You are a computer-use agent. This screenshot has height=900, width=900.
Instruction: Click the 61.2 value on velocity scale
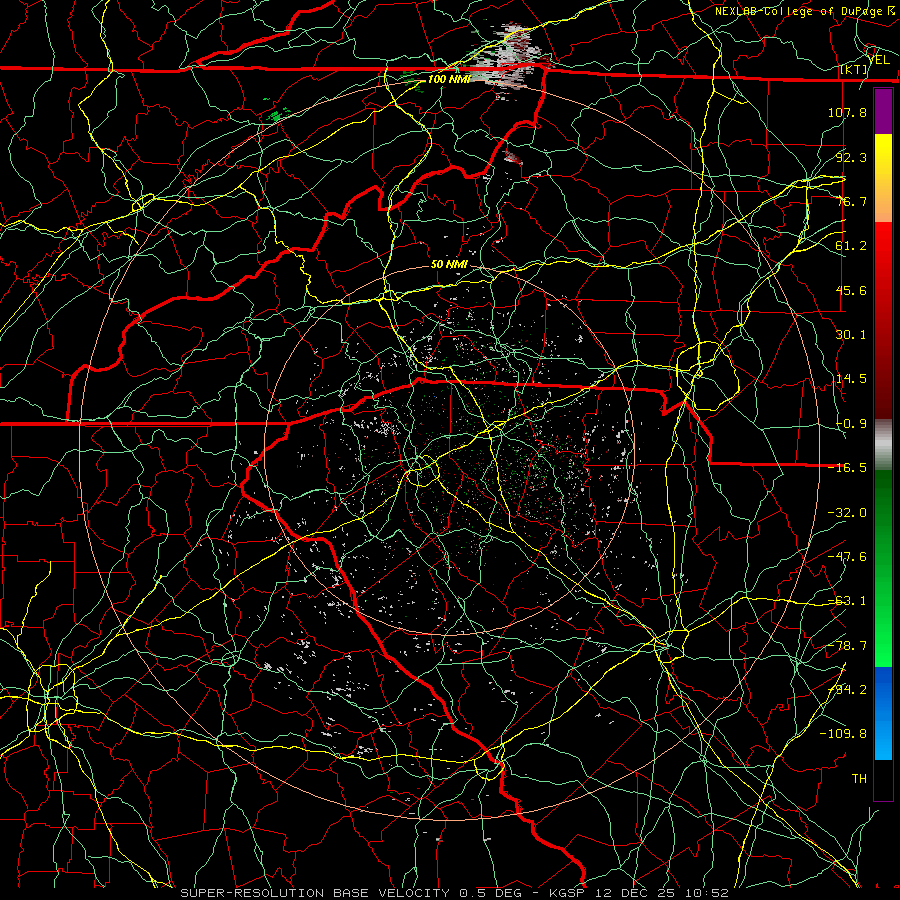coord(851,246)
